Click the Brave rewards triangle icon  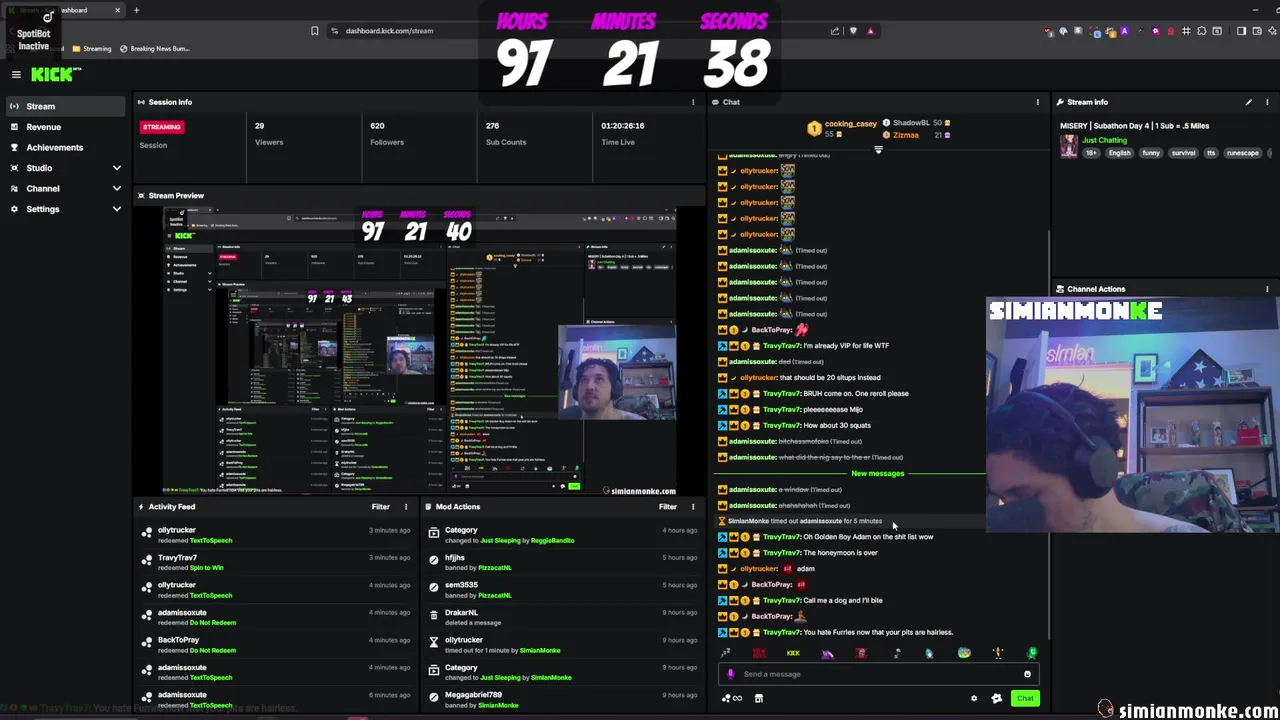870,31
